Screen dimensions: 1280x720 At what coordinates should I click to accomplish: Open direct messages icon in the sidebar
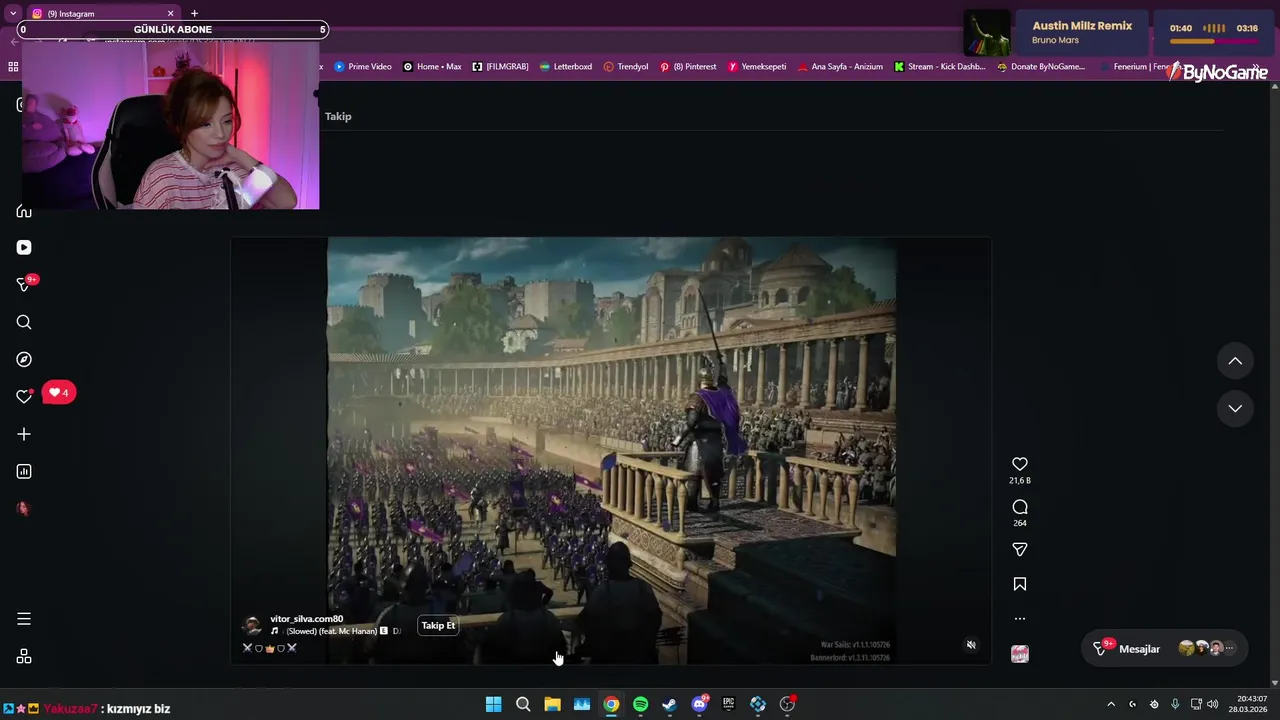click(24, 285)
